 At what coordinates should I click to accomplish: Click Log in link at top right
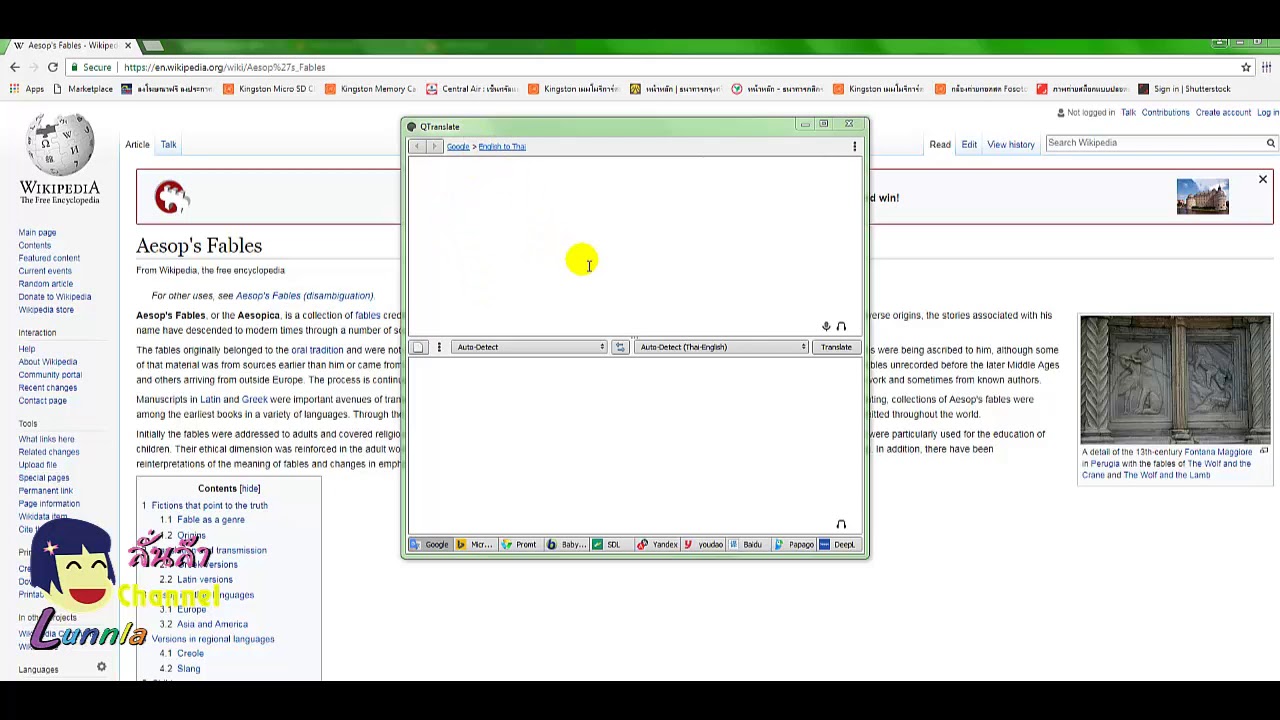coord(1268,113)
